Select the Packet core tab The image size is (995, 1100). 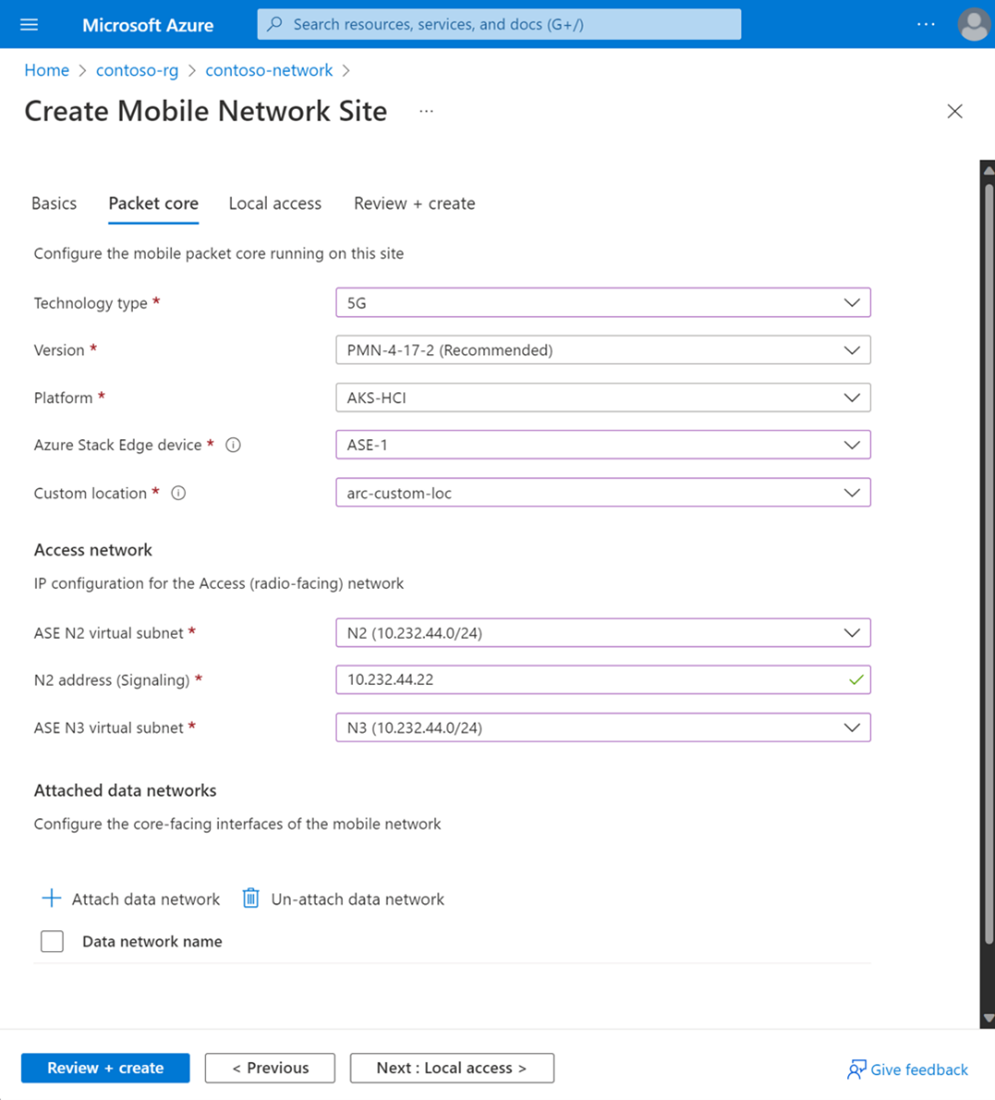[154, 203]
